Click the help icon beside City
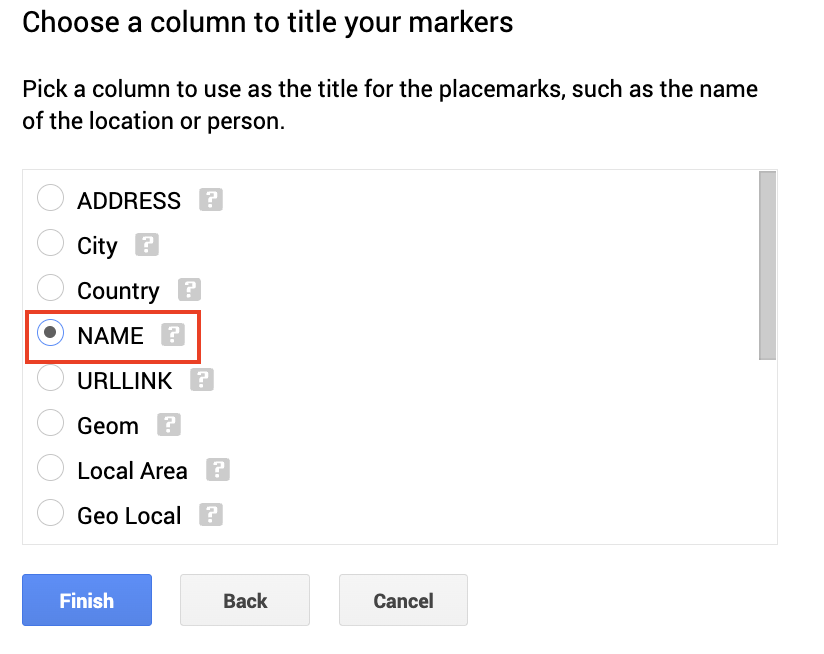Viewport: 824px width, 654px height. (147, 245)
